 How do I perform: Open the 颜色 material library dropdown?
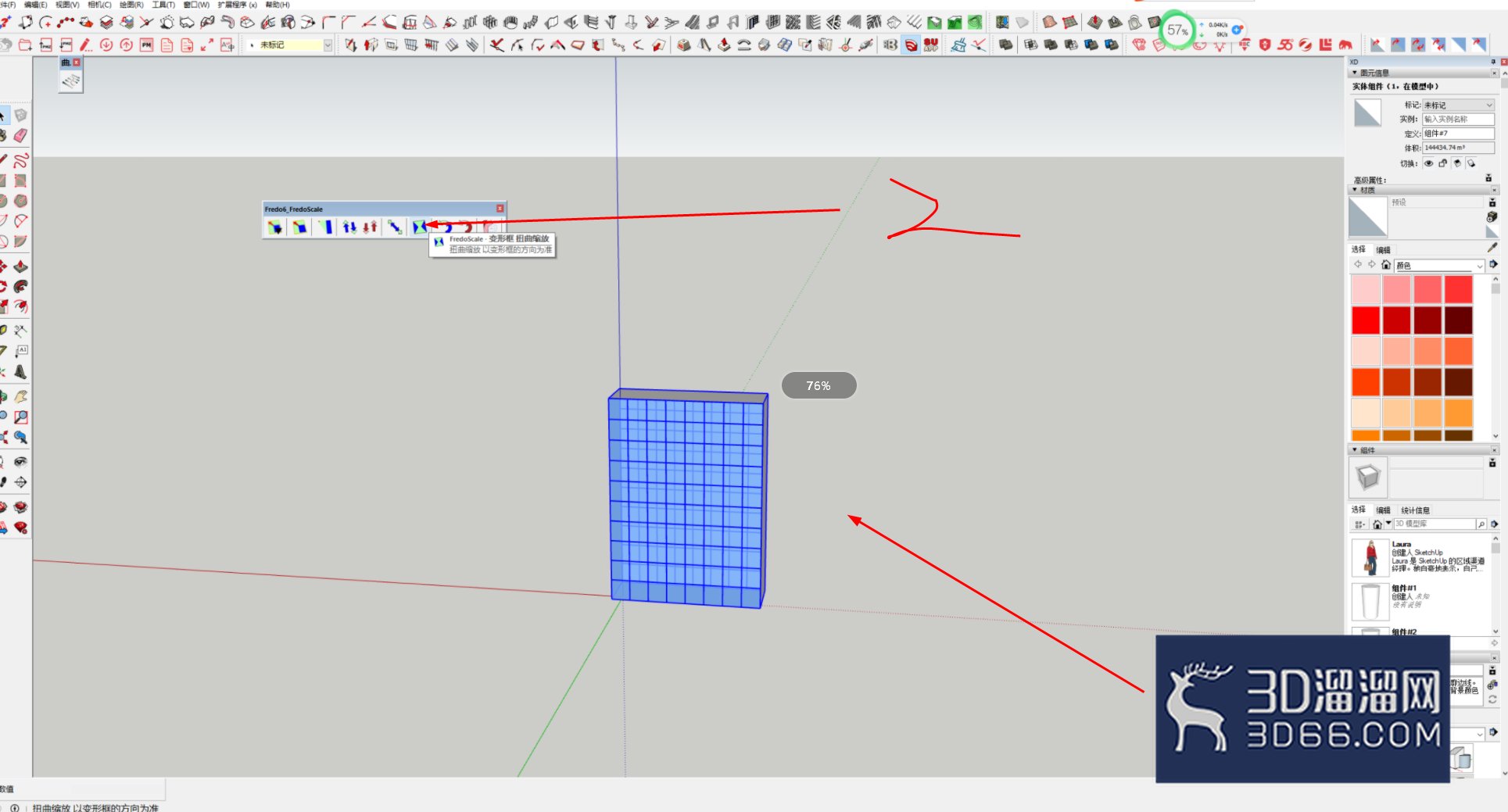click(1439, 266)
